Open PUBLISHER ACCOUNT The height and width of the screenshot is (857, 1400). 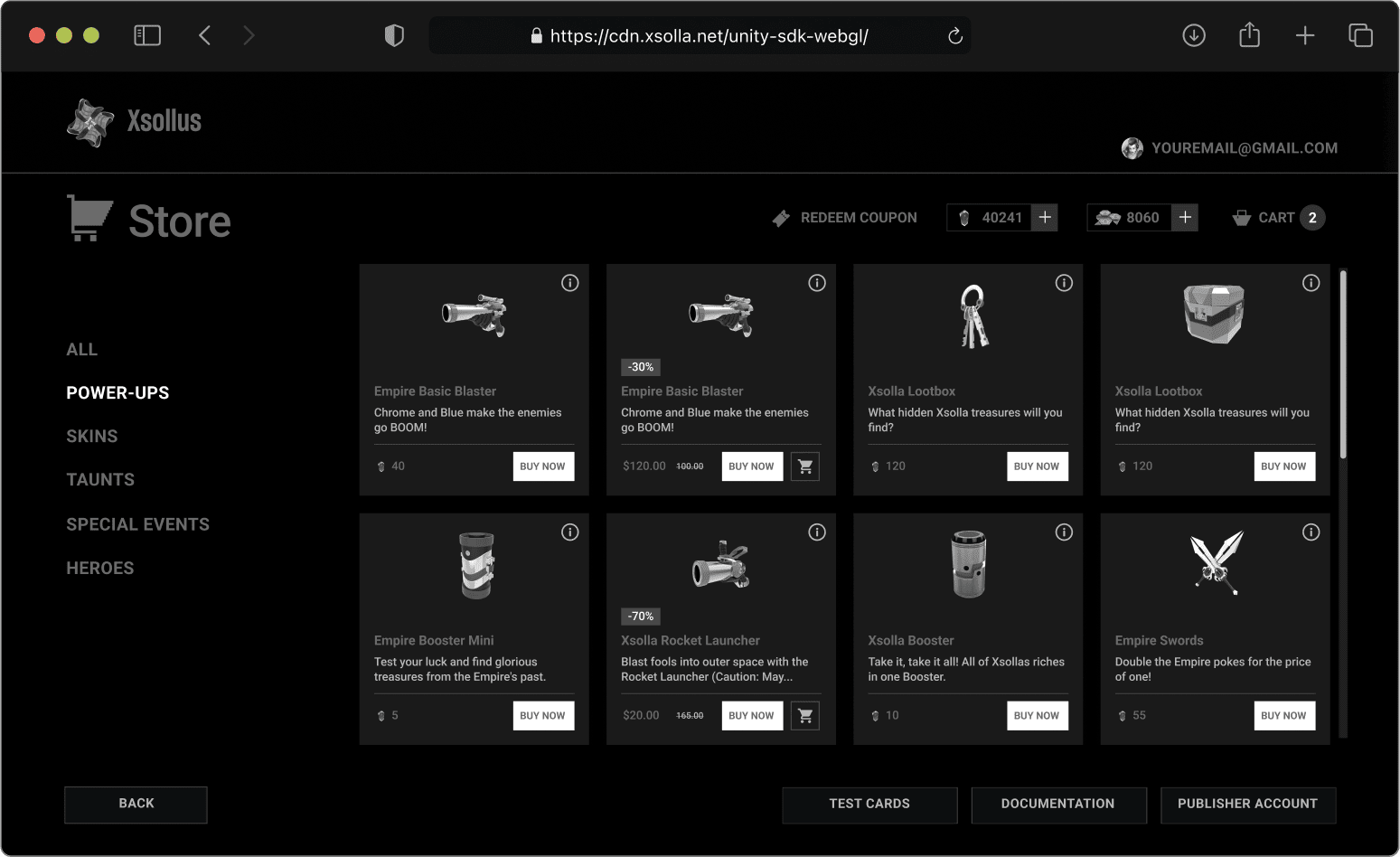1248,805
